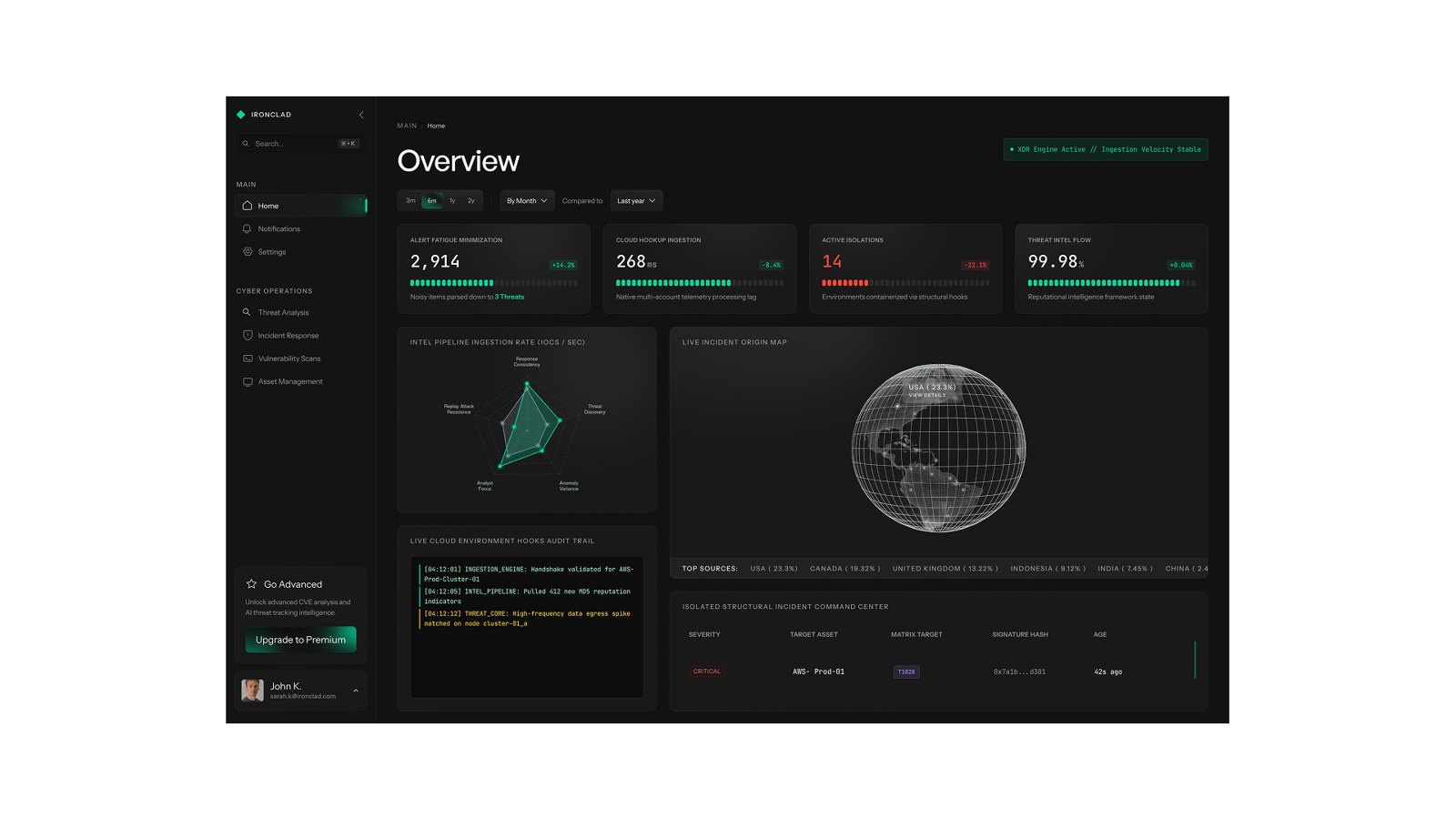Image resolution: width=1456 pixels, height=819 pixels.
Task: Open the Home menu item
Action: pos(301,206)
